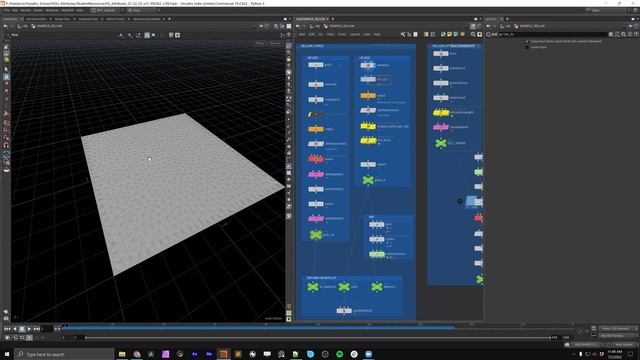This screenshot has width=640, height=360.
Task: Open the Render menu
Action: point(25,10)
